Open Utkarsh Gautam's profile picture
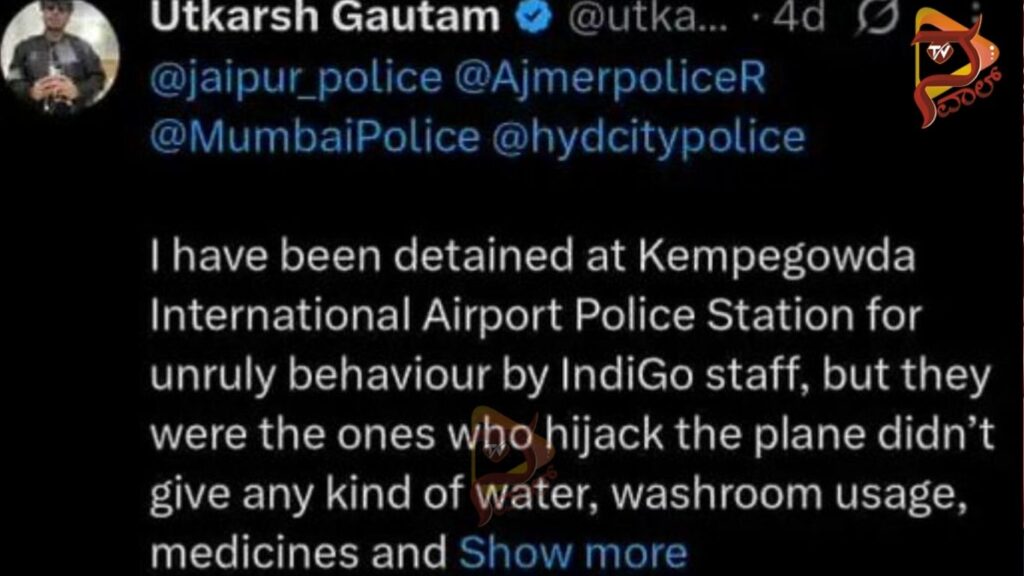The width and height of the screenshot is (1024, 576). pos(60,56)
